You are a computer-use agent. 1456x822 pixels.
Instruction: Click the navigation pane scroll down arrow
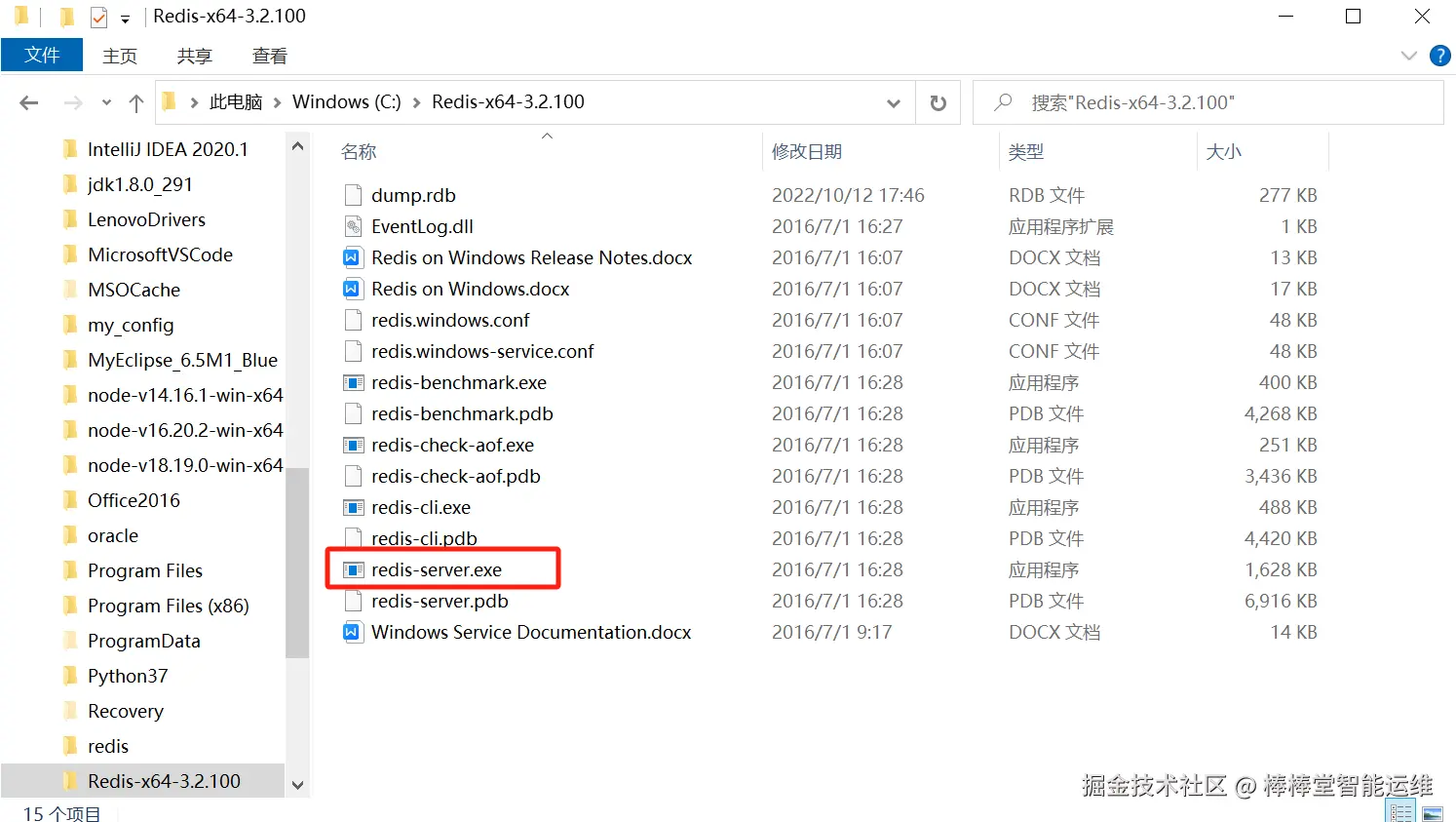[297, 785]
